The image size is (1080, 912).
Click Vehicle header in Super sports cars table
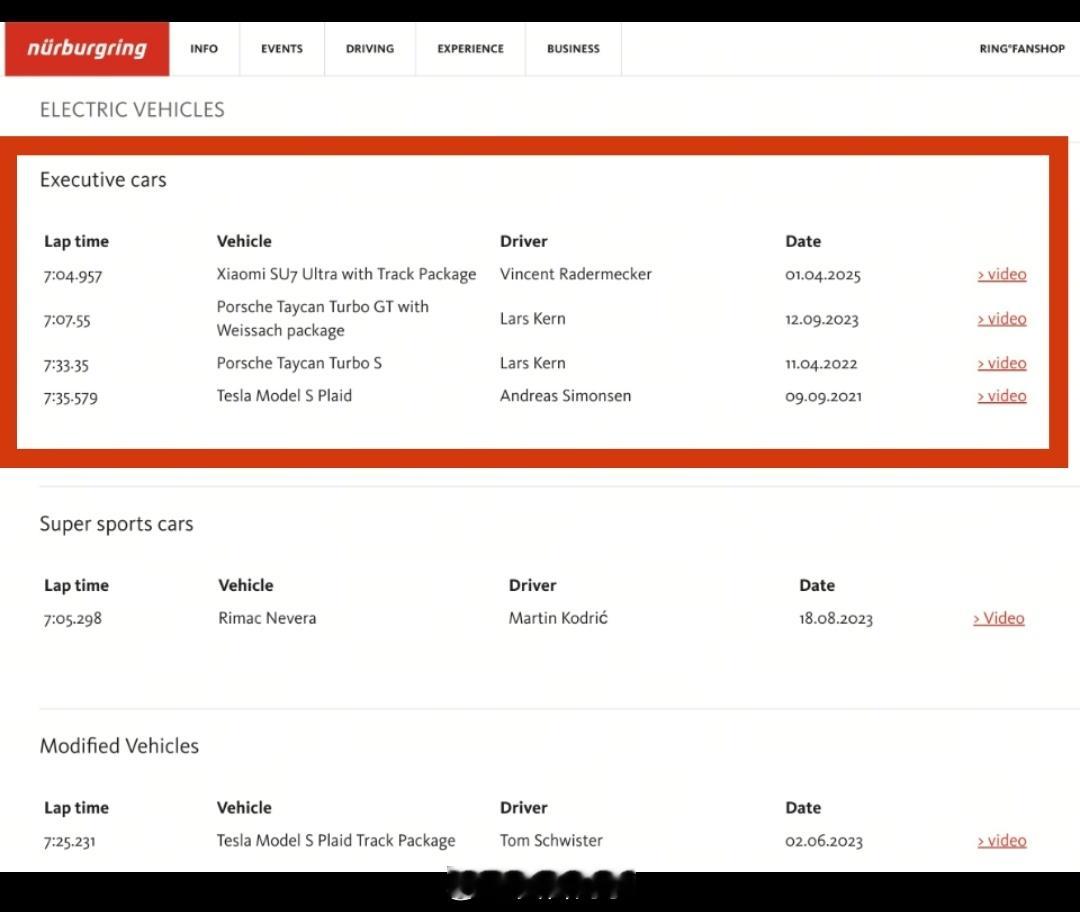(x=246, y=585)
